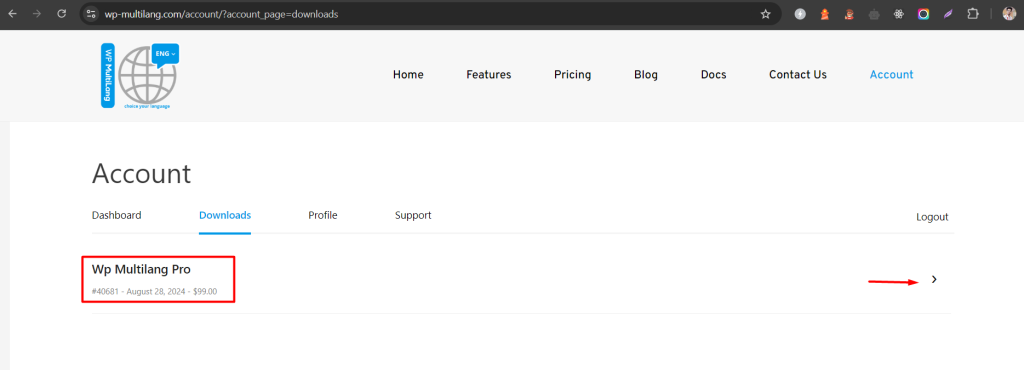Switch to the Profile tab

tap(323, 215)
